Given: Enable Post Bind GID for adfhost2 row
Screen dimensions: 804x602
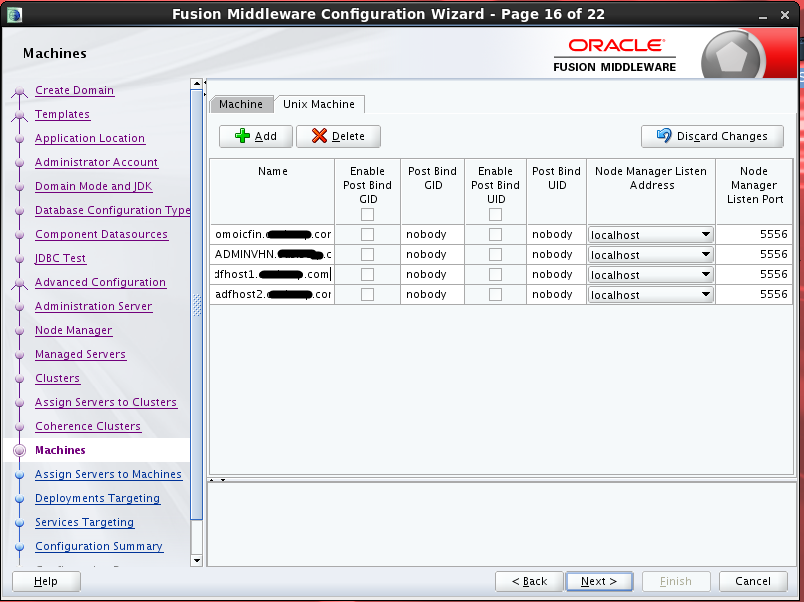Looking at the screenshot, I should coord(367,294).
